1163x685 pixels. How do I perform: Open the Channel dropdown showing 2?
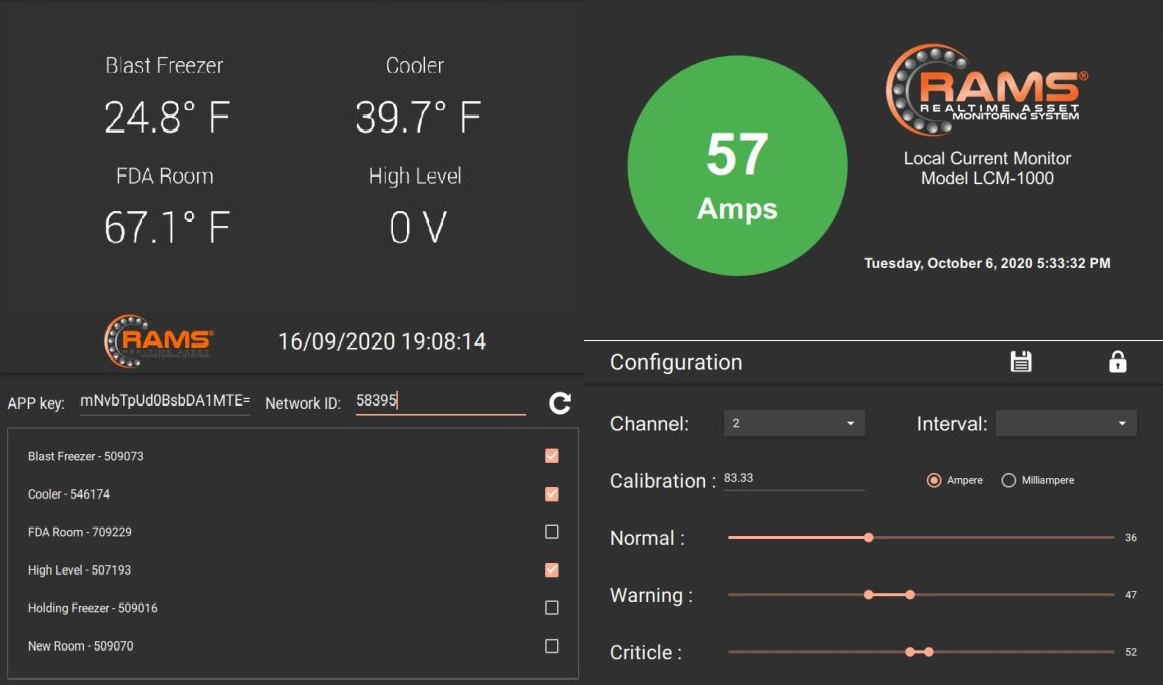[794, 423]
